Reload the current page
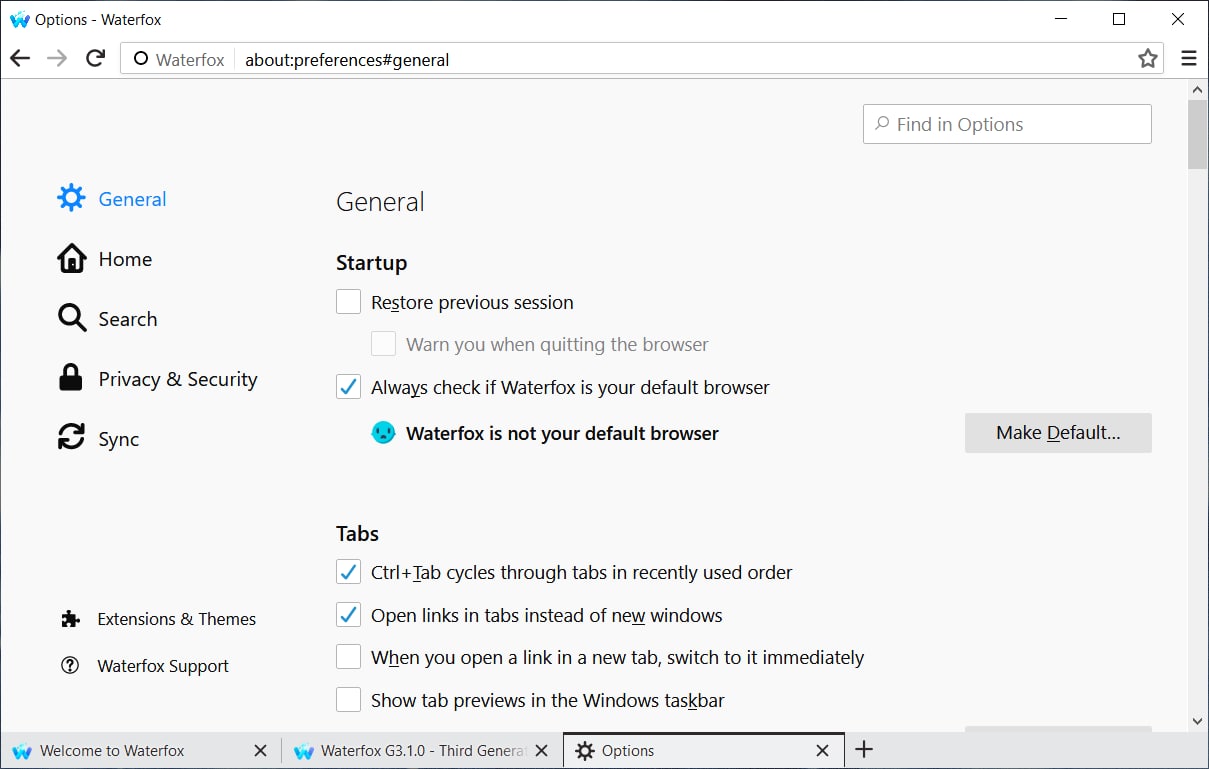This screenshot has height=769, width=1209. [95, 59]
